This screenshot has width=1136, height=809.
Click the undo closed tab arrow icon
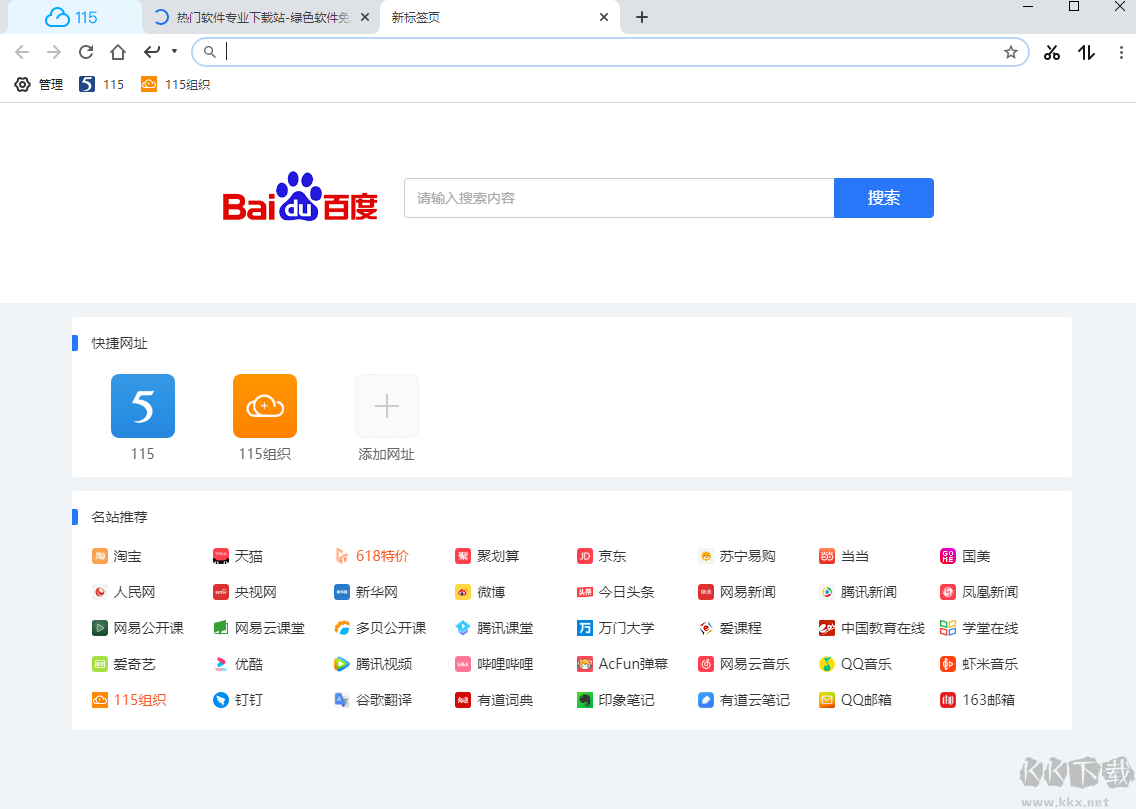151,51
